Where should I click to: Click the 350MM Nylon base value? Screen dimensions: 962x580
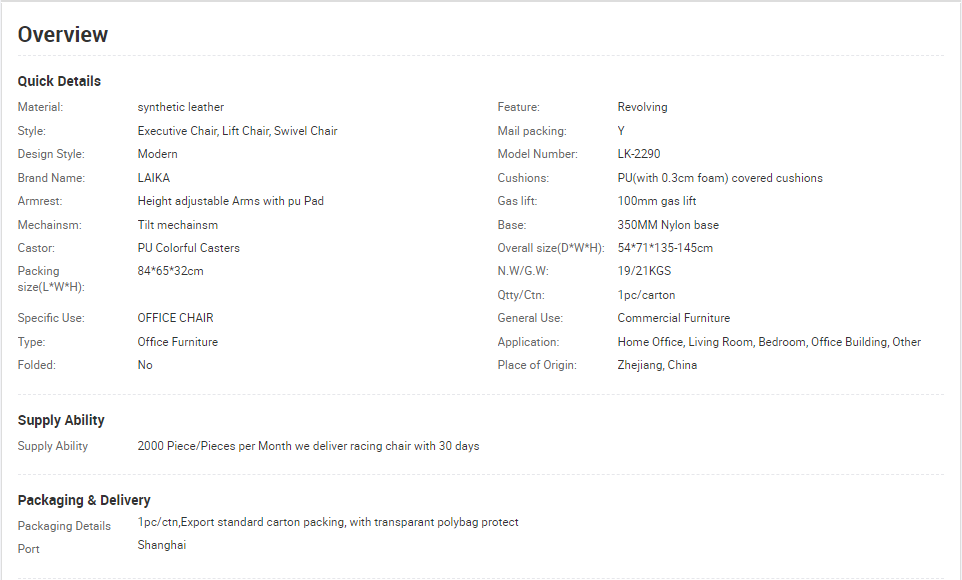(668, 225)
